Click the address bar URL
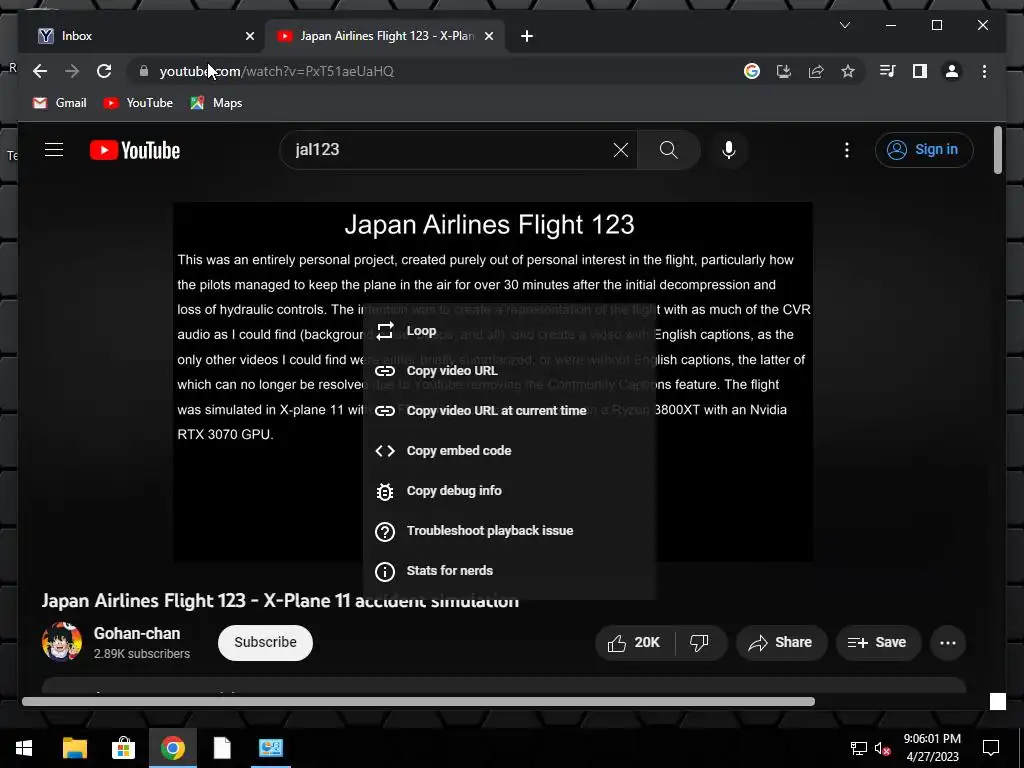Screen dimensions: 1024x768 pyautogui.click(x=277, y=71)
